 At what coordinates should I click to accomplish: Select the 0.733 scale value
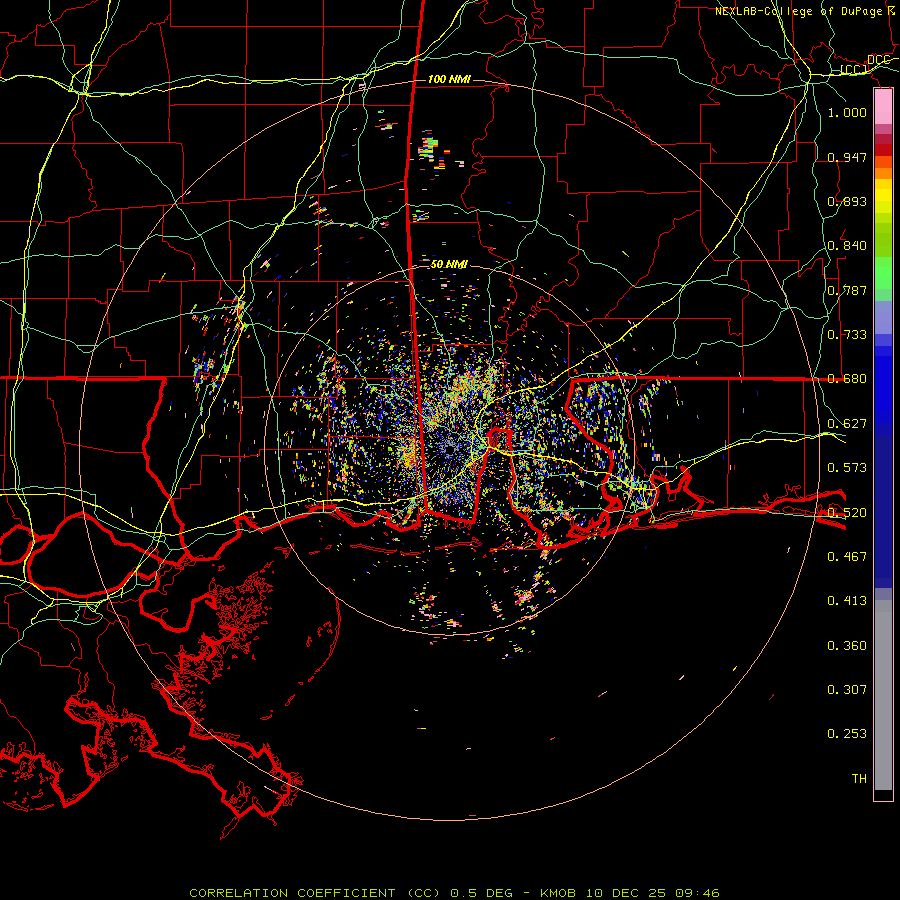point(847,335)
